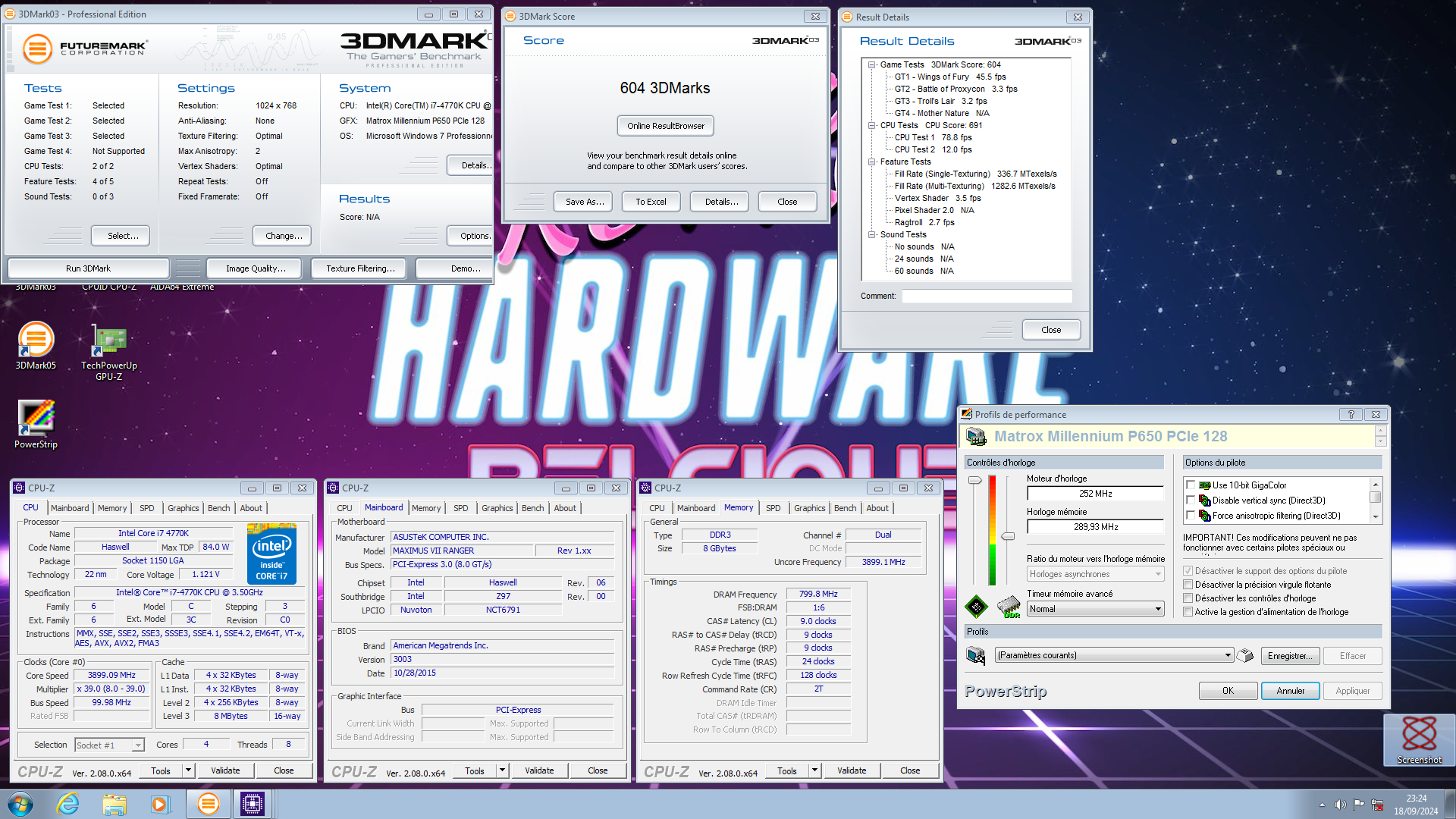Switch to the 3DMark taskbar button
This screenshot has width=1456, height=819.
(x=208, y=804)
